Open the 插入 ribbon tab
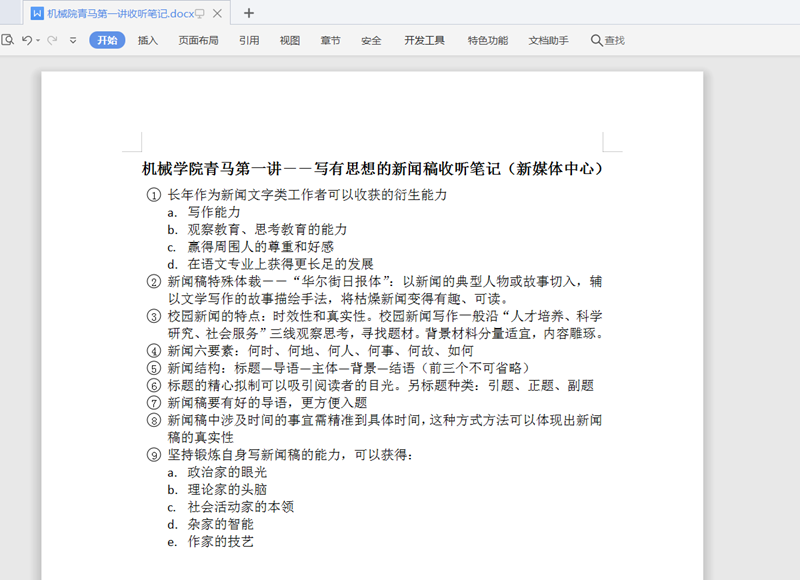The width and height of the screenshot is (800, 580). [148, 40]
